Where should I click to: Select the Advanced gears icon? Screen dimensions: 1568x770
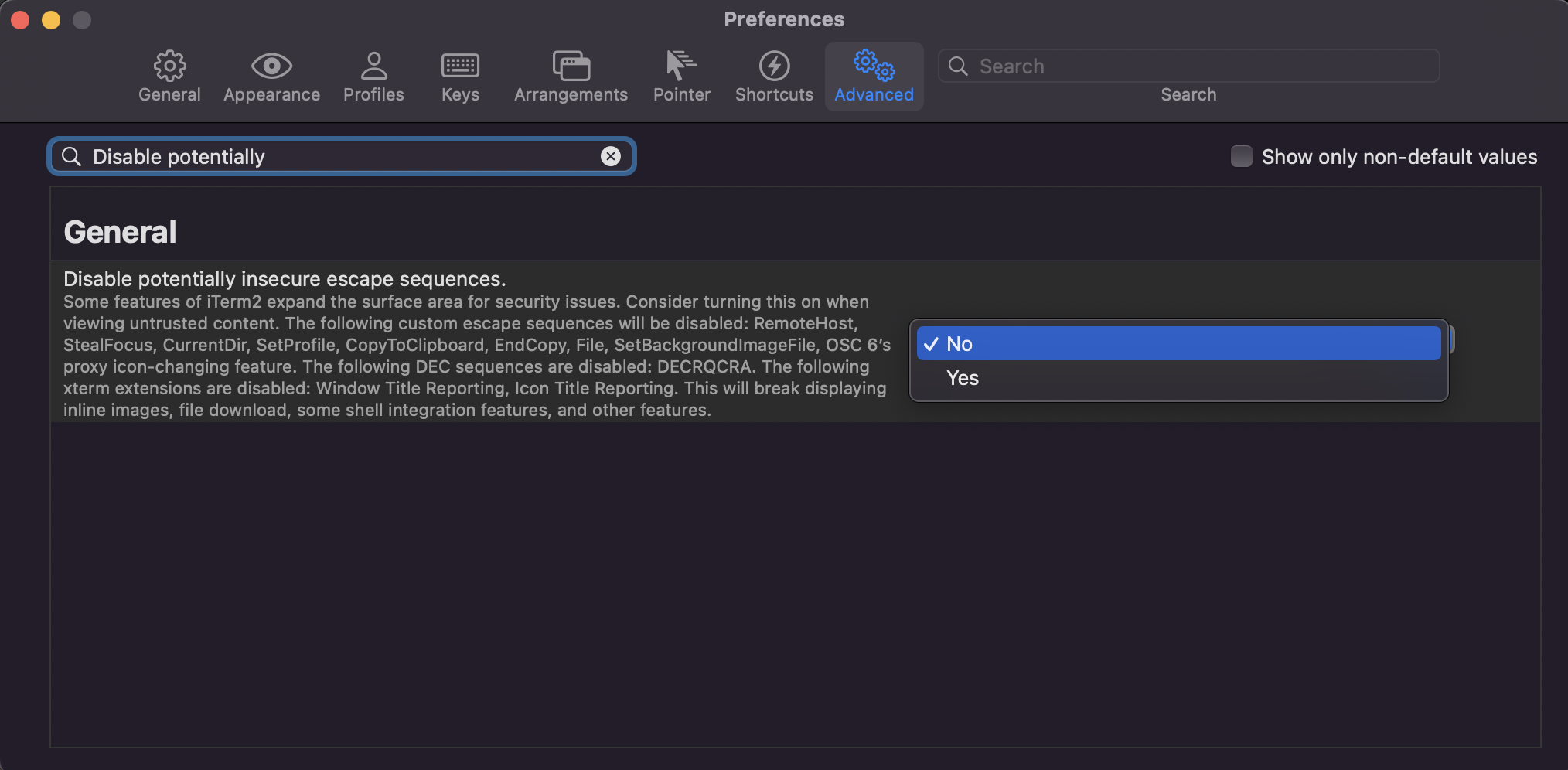click(874, 66)
